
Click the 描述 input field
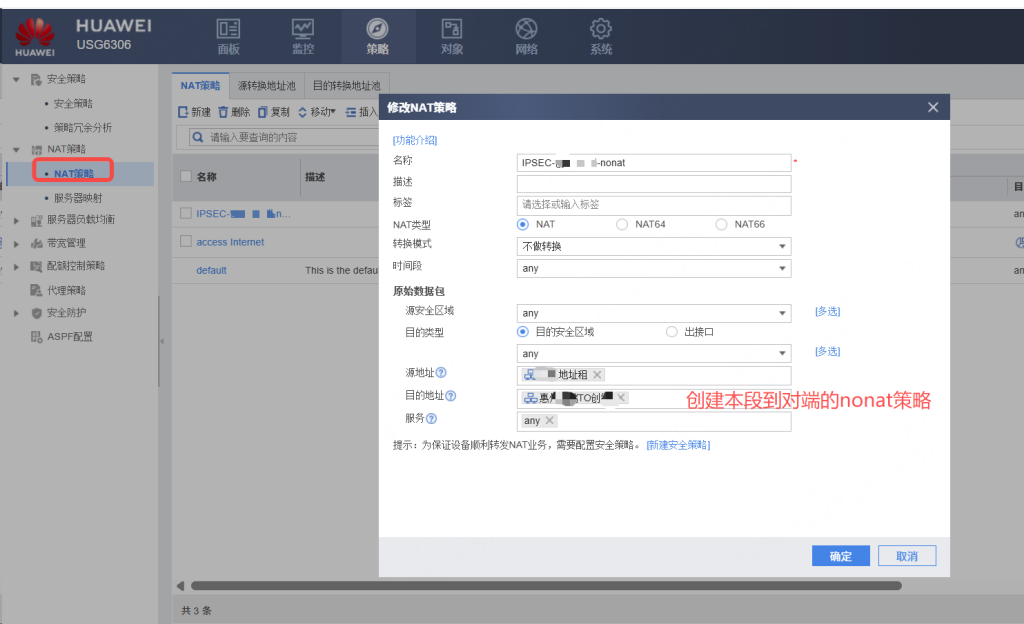(653, 184)
